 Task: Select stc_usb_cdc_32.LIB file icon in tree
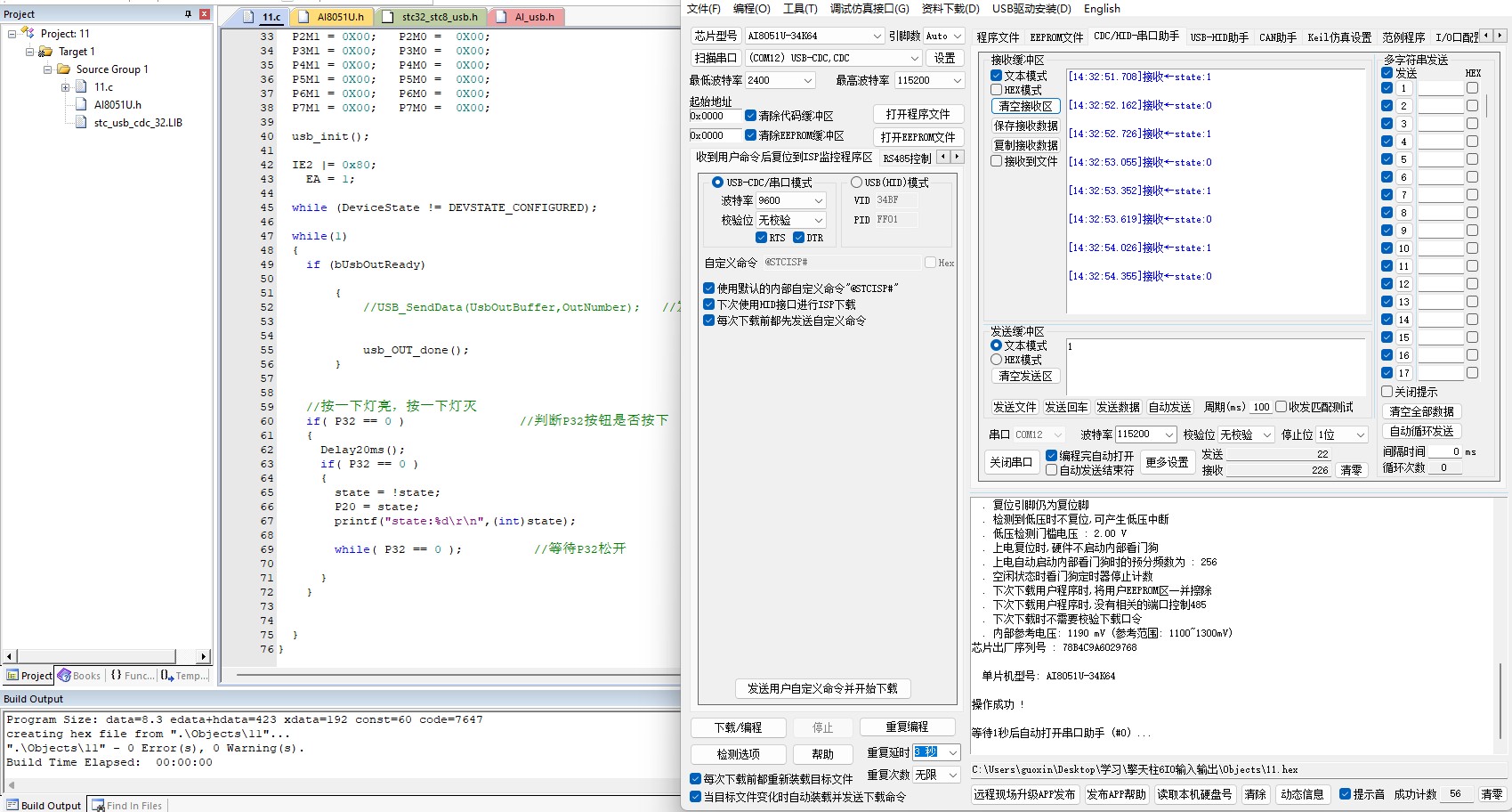click(x=82, y=122)
